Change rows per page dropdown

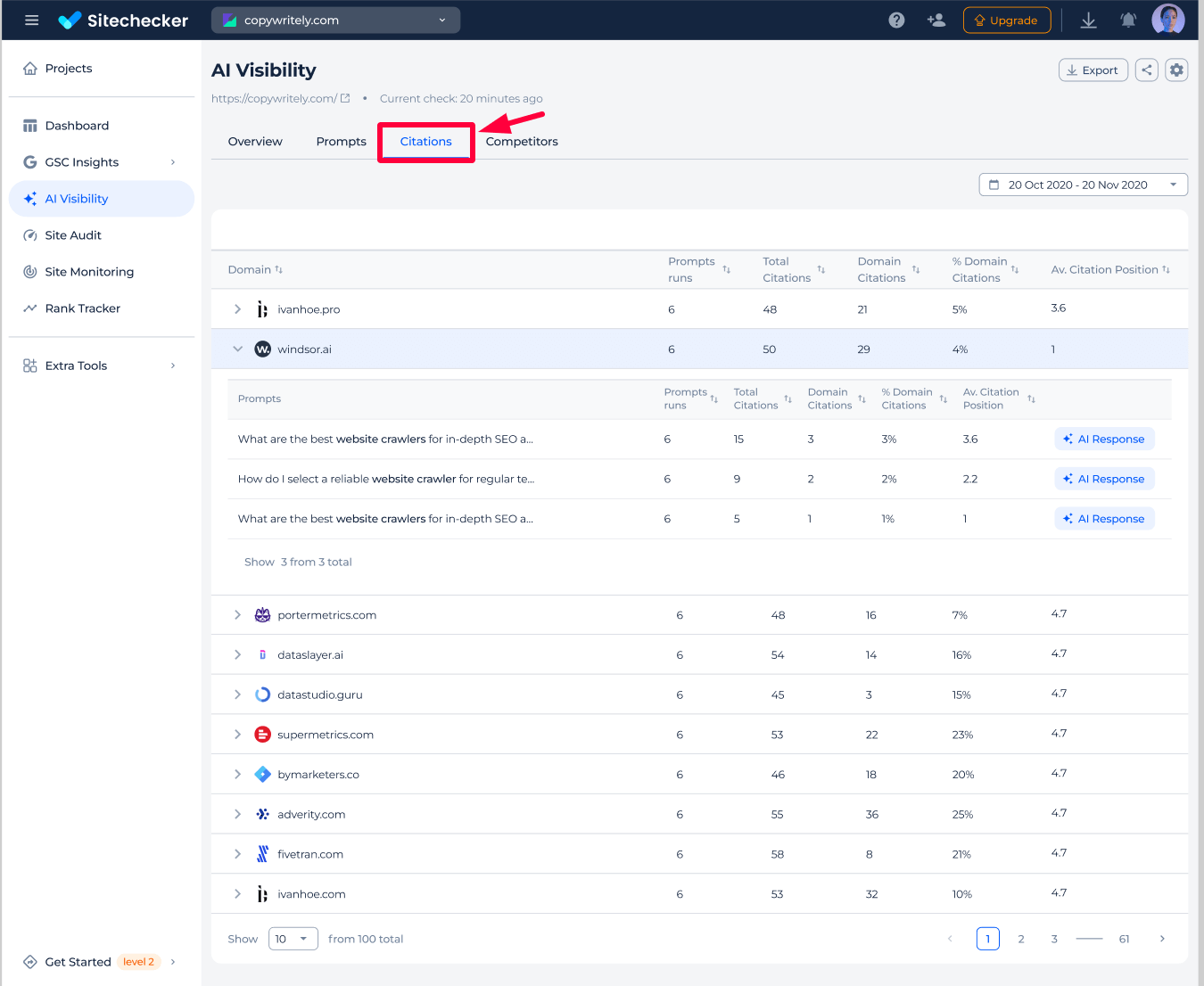pyautogui.click(x=293, y=939)
